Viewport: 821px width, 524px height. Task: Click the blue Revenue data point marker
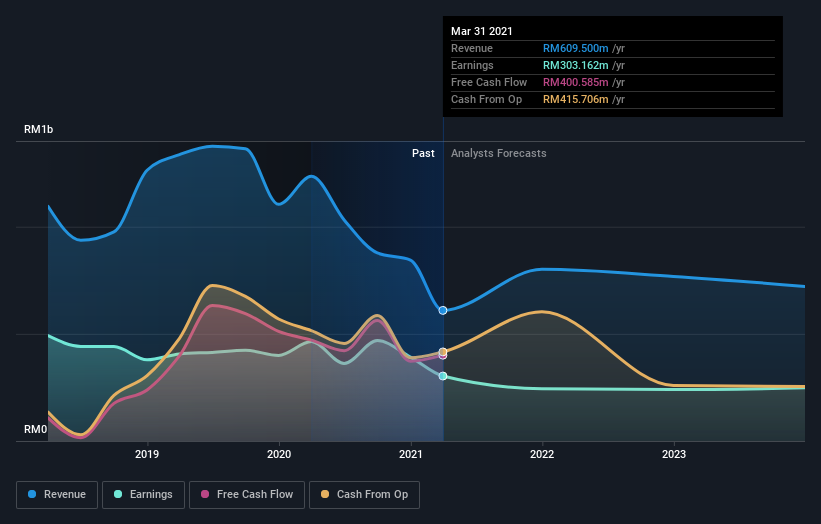[443, 310]
